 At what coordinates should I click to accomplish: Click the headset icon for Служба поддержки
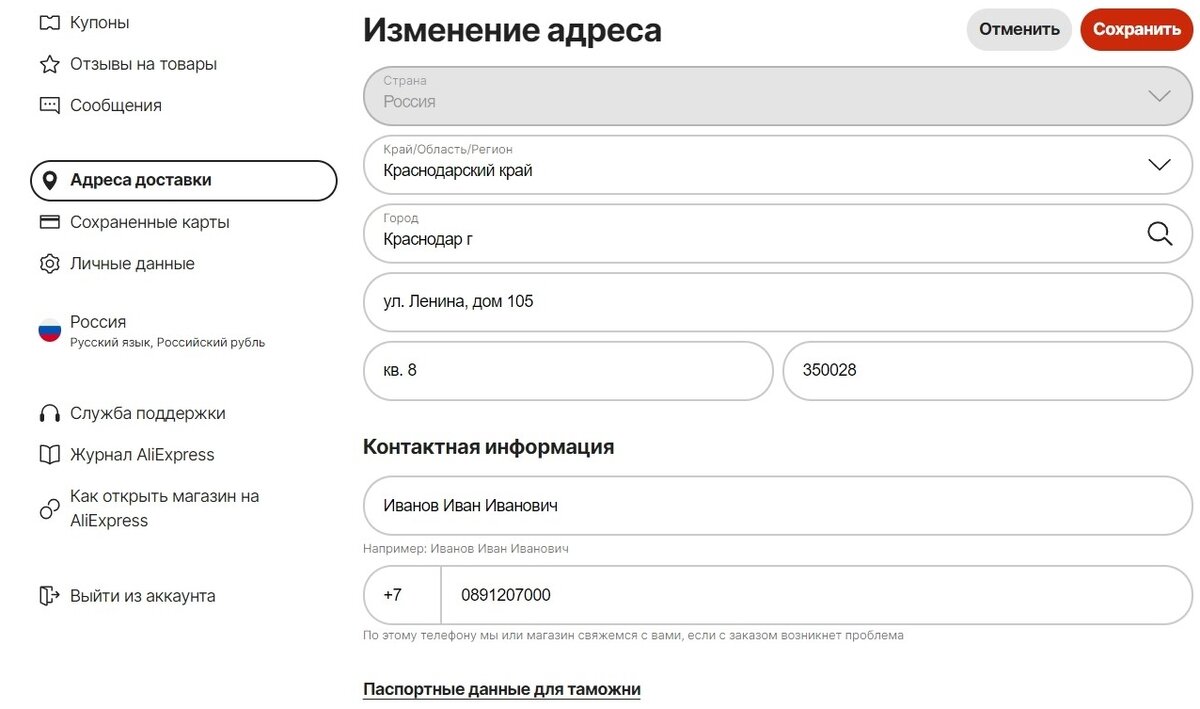[50, 412]
